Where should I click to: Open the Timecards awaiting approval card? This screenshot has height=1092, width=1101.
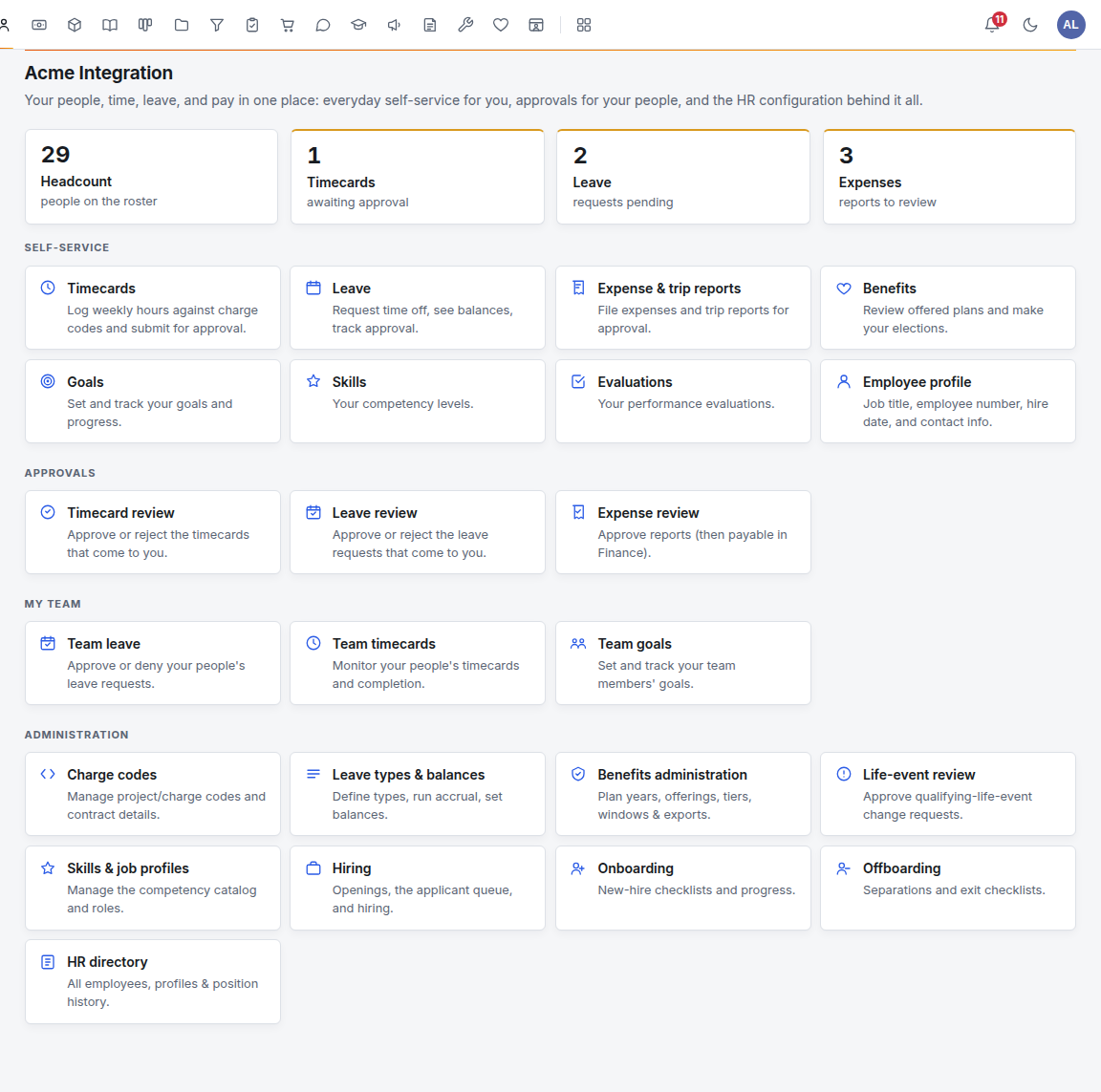[x=418, y=177]
